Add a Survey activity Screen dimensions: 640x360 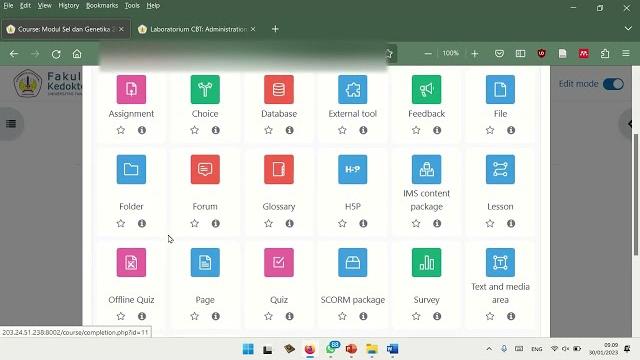(427, 262)
